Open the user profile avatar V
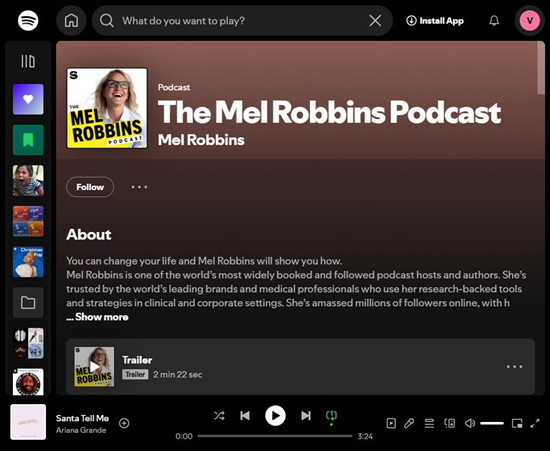This screenshot has height=451, width=550. (530, 21)
